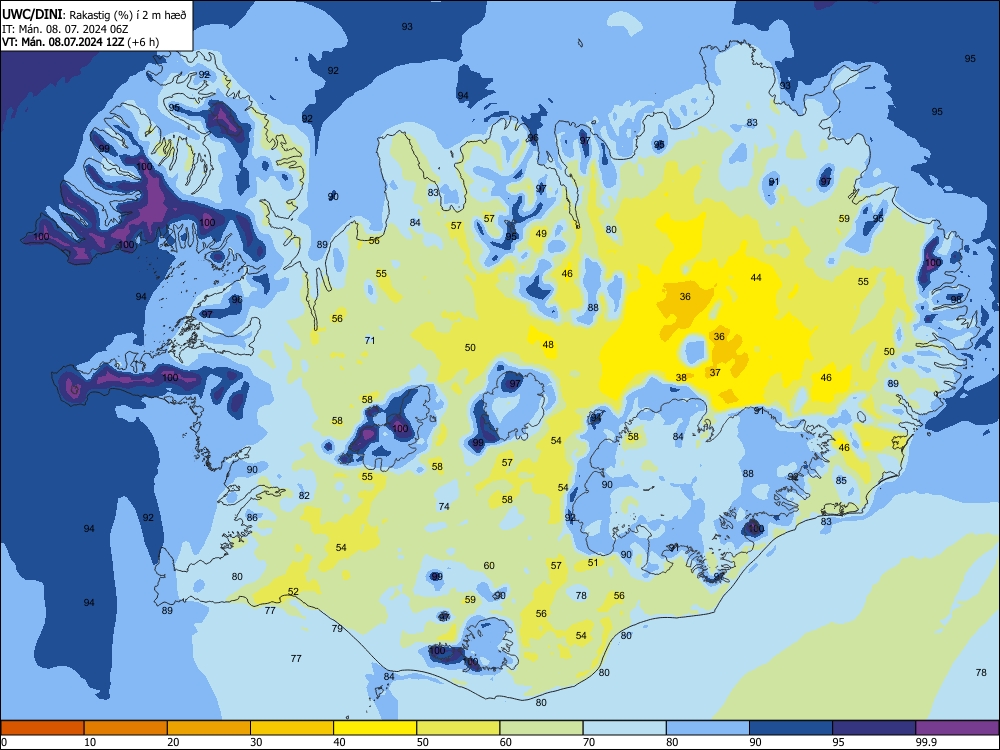Select the '74' humidity value on map
Image resolution: width=1000 pixels, height=750 pixels.
444,506
